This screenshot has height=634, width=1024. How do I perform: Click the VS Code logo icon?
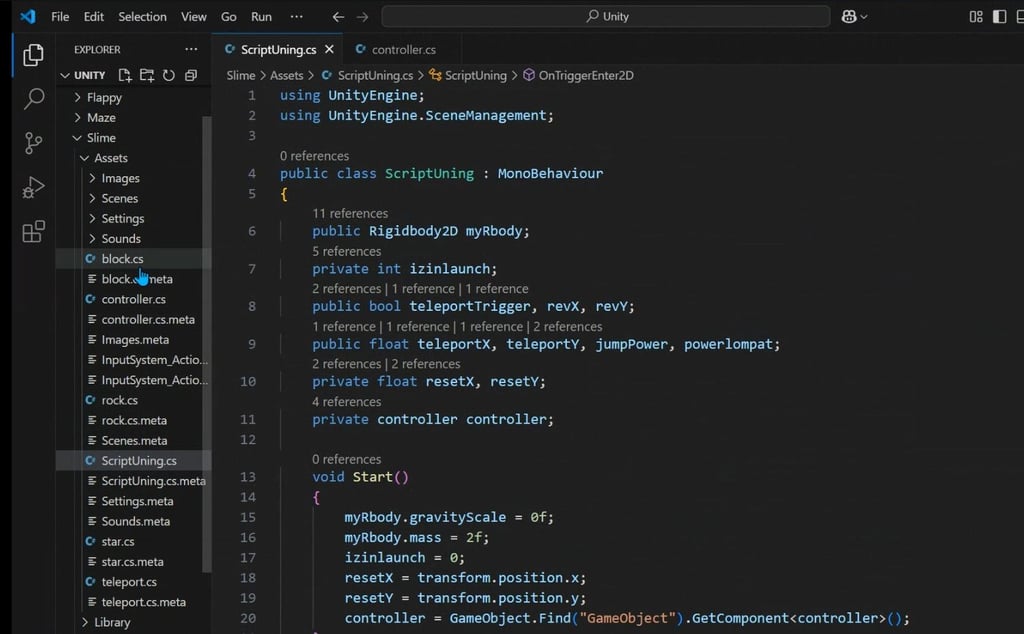point(27,16)
